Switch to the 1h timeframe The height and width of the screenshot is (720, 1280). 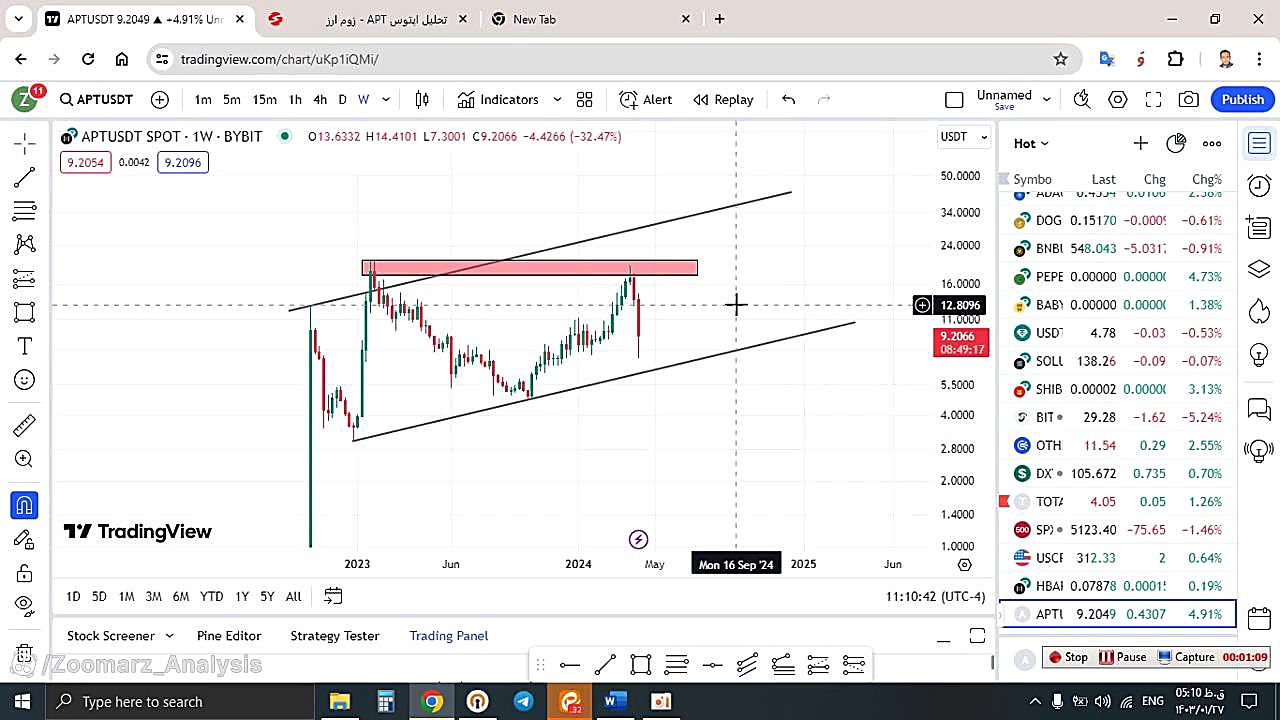click(295, 99)
